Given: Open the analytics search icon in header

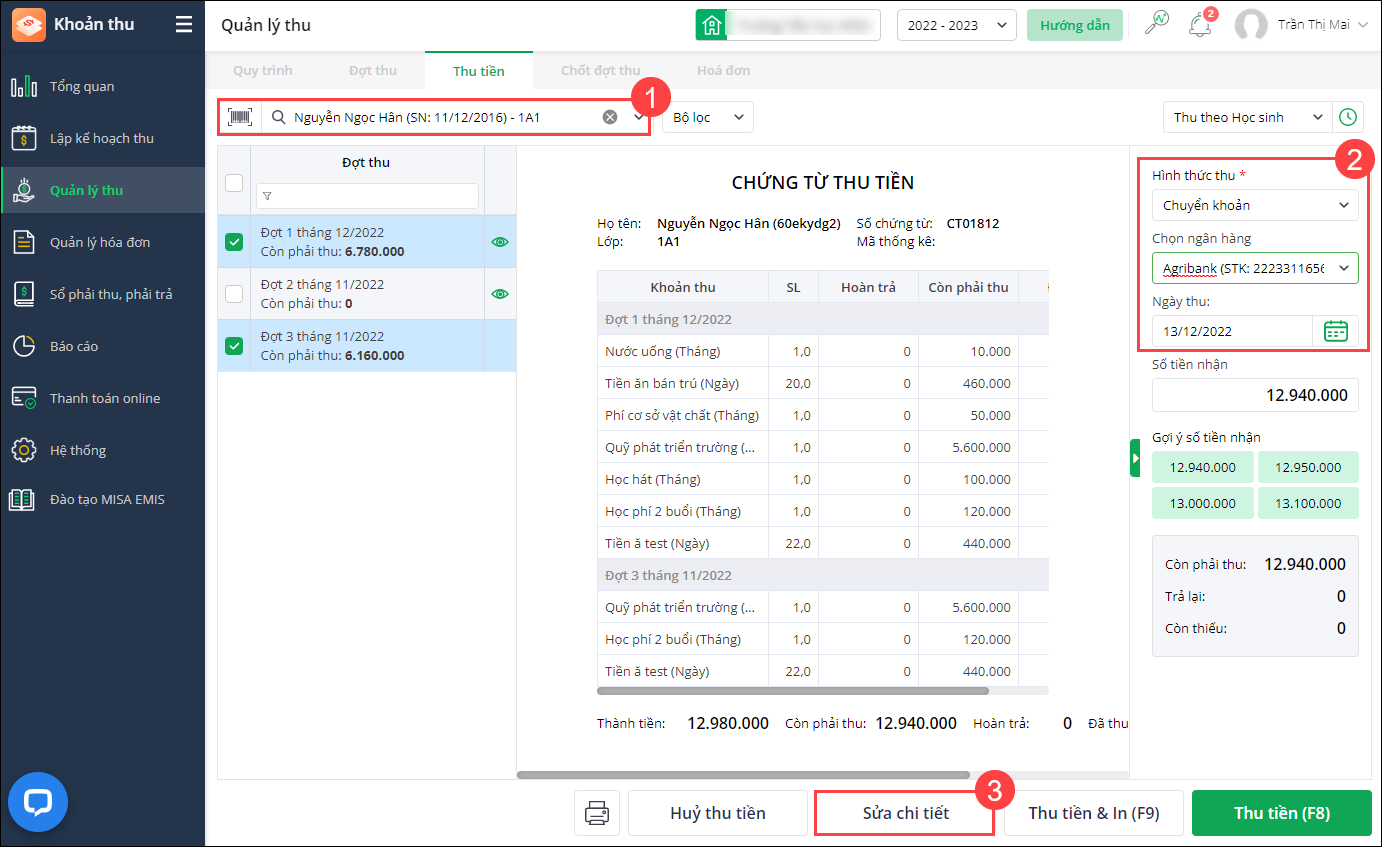Looking at the screenshot, I should tap(1156, 24).
